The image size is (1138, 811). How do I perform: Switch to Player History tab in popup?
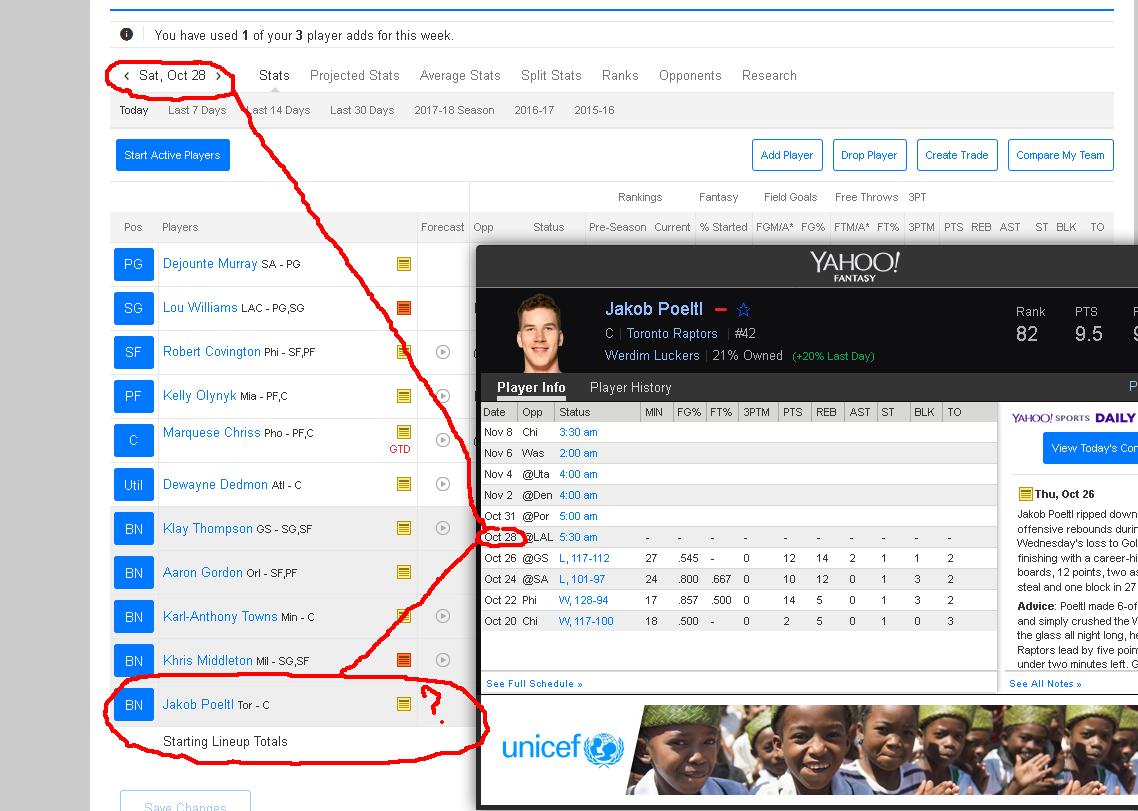tap(631, 388)
